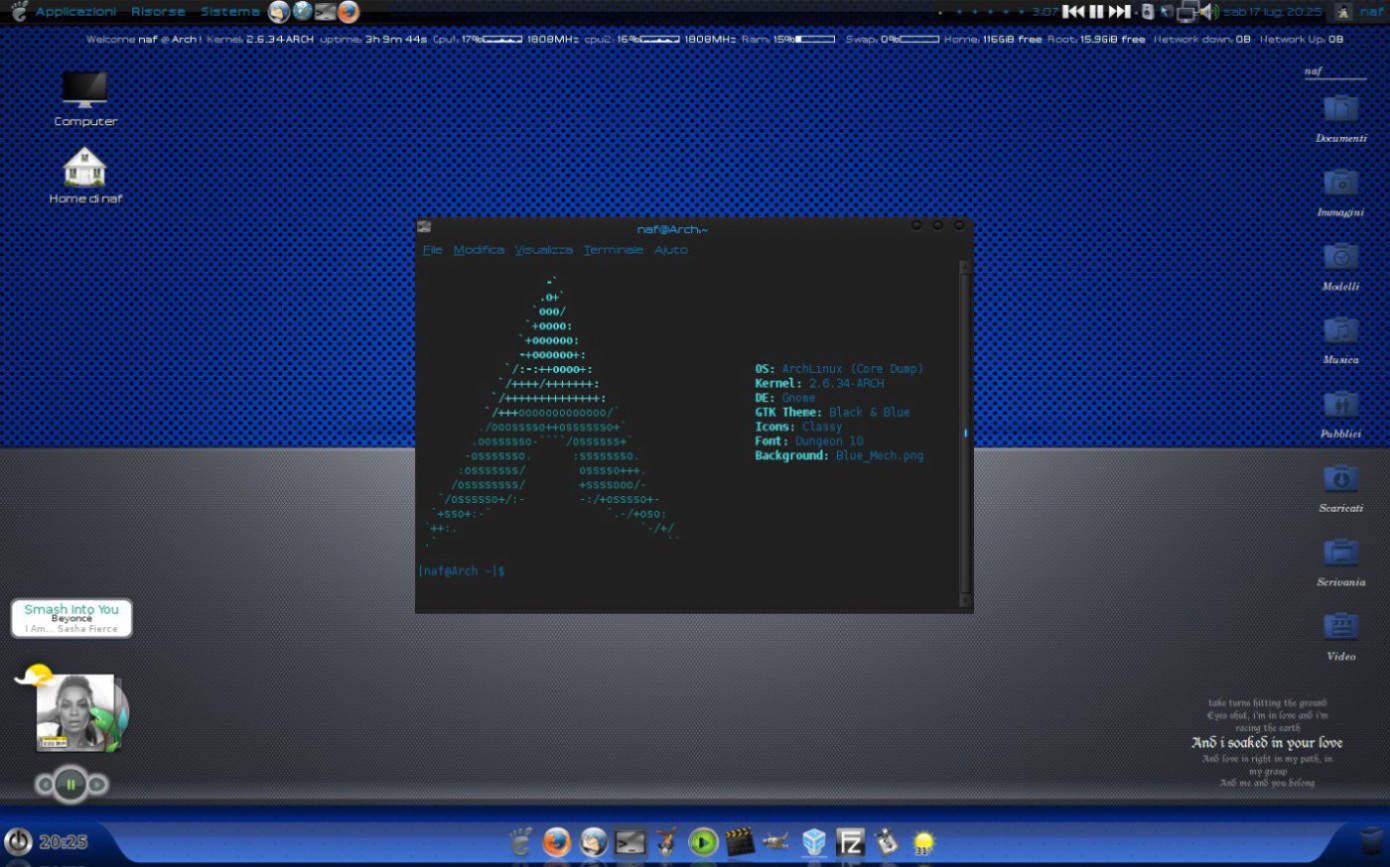Launch GIMP from the dock
The image size is (1390, 867).
777,842
